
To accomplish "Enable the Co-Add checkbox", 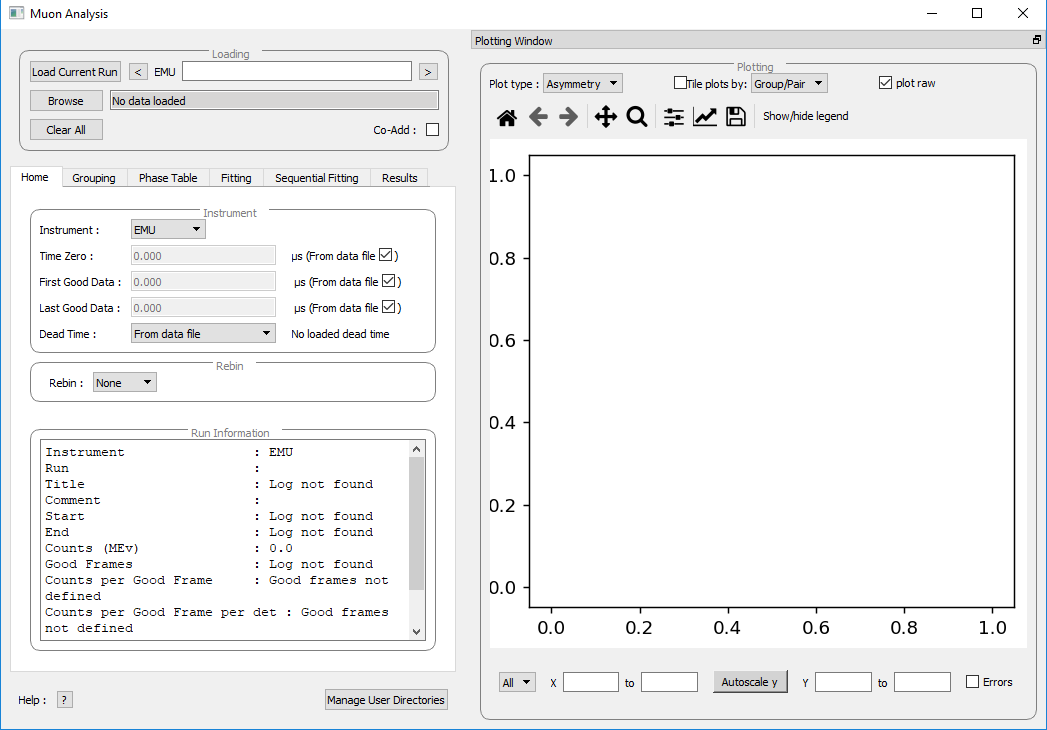I will pyautogui.click(x=433, y=129).
